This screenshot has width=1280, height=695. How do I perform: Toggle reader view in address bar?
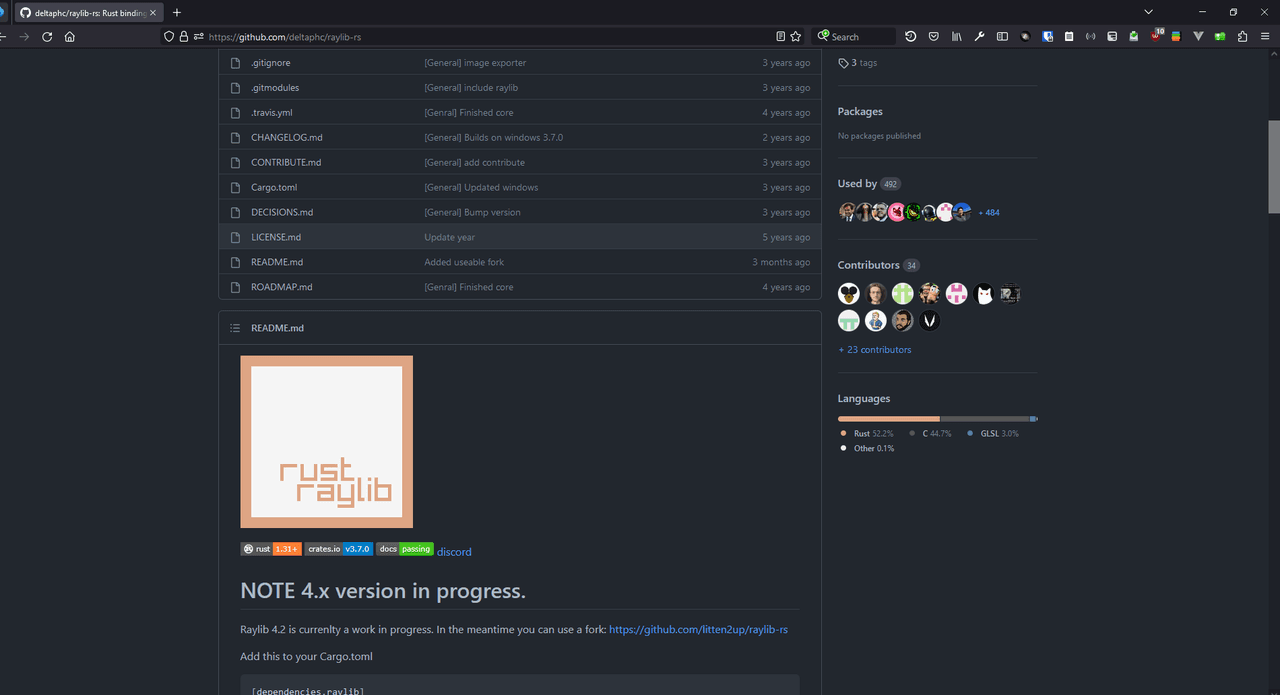coord(780,36)
